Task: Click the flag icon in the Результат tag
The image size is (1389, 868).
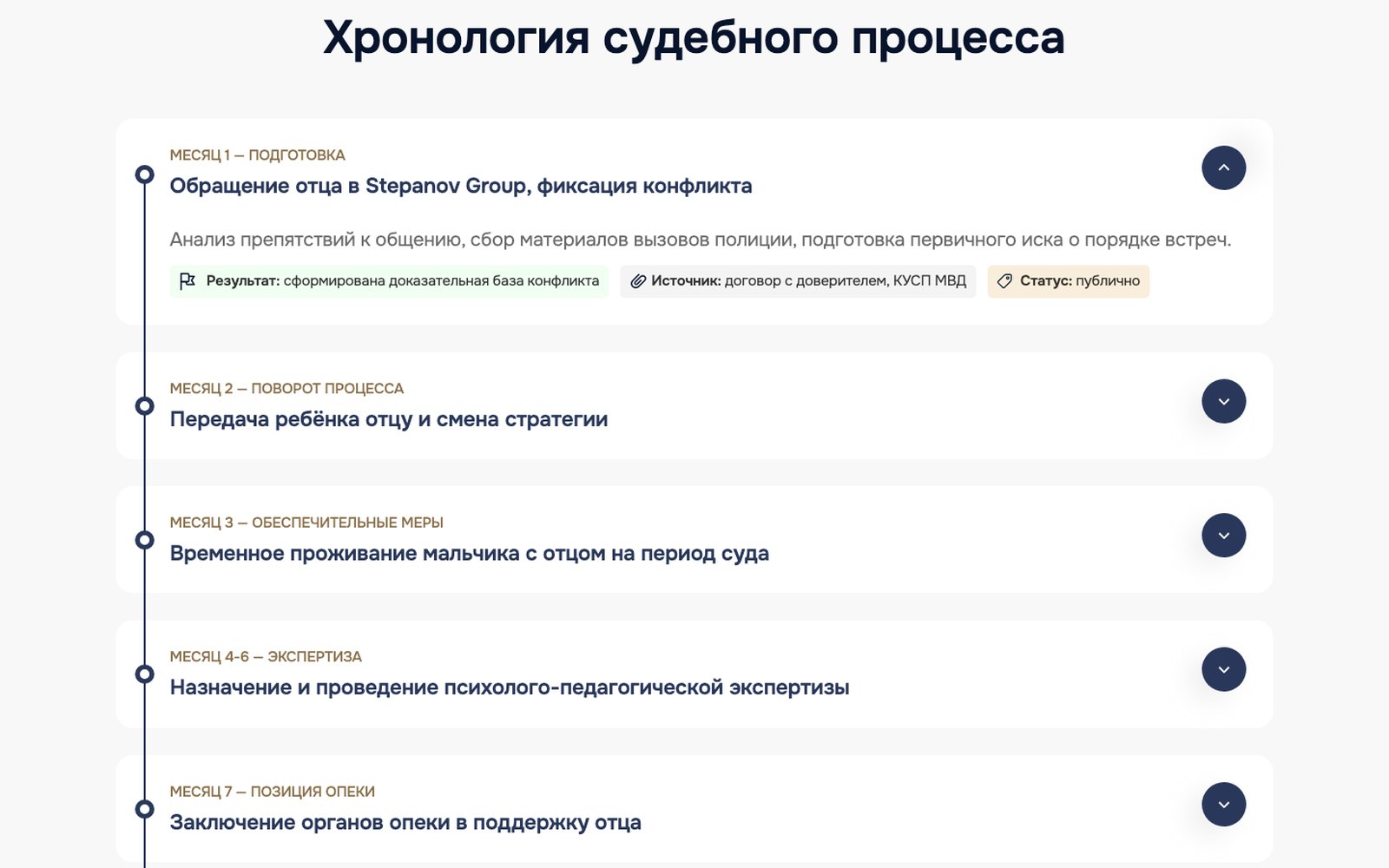Action: coord(188,281)
